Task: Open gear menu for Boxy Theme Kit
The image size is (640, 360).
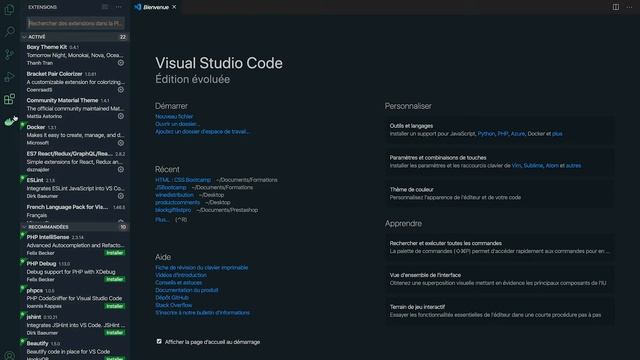Action: [121, 63]
